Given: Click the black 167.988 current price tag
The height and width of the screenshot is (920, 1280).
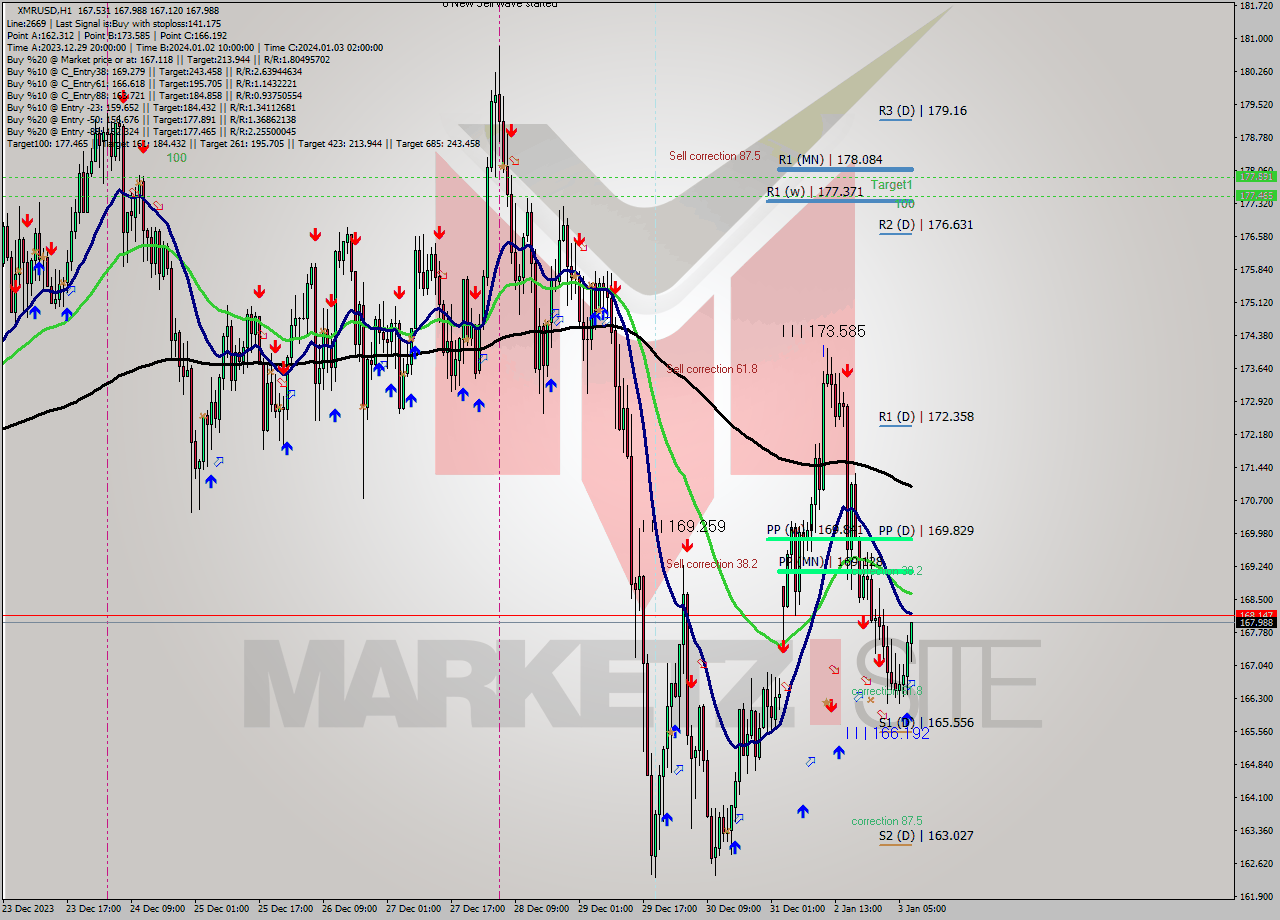Looking at the screenshot, I should (1254, 623).
